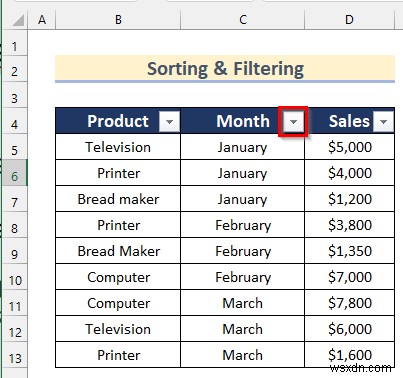
Task: Open the Product column filter dropdown
Action: pyautogui.click(x=169, y=121)
